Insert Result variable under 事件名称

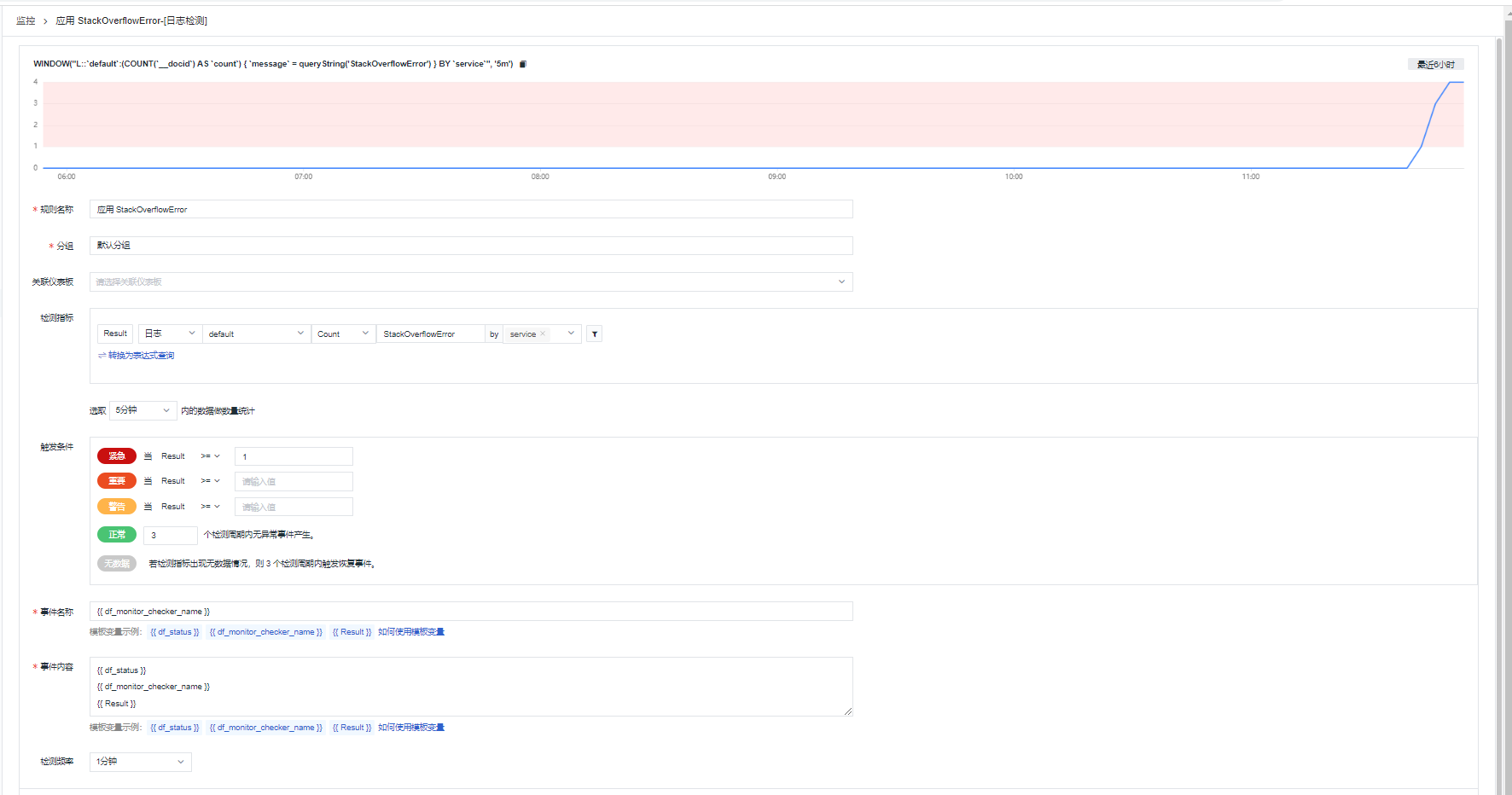point(352,632)
